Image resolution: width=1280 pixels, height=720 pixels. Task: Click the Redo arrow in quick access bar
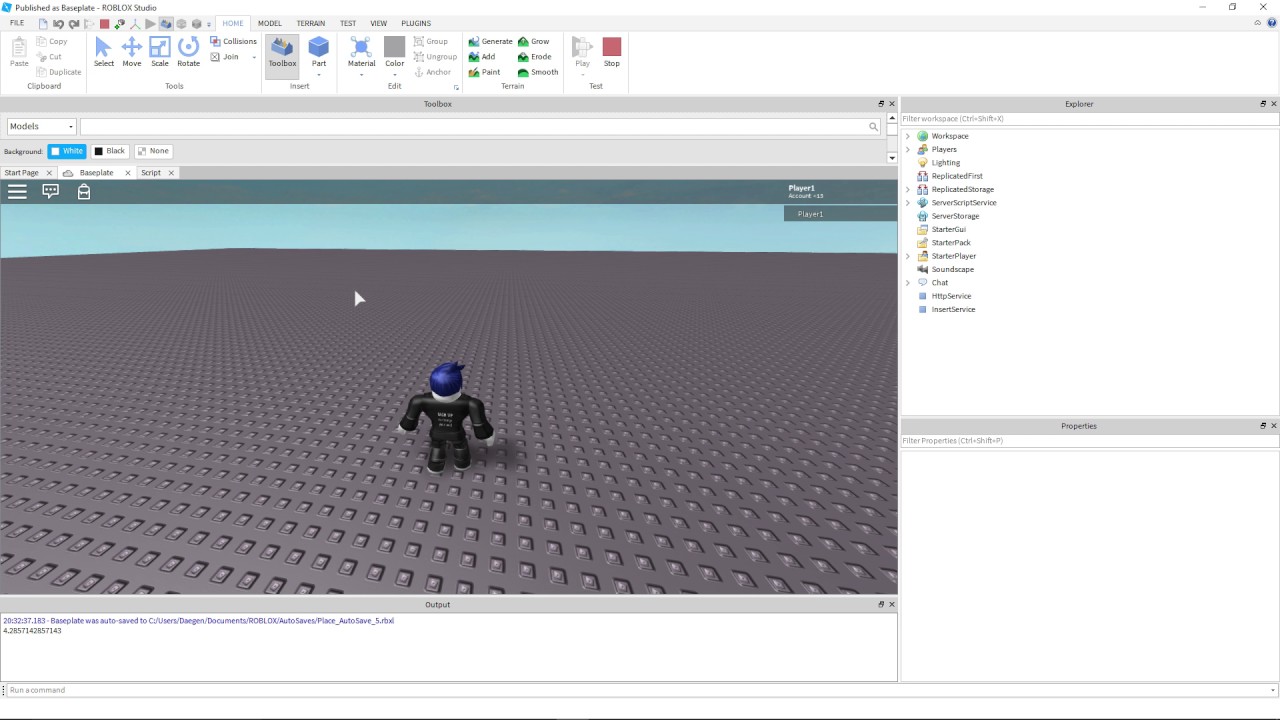[73, 23]
